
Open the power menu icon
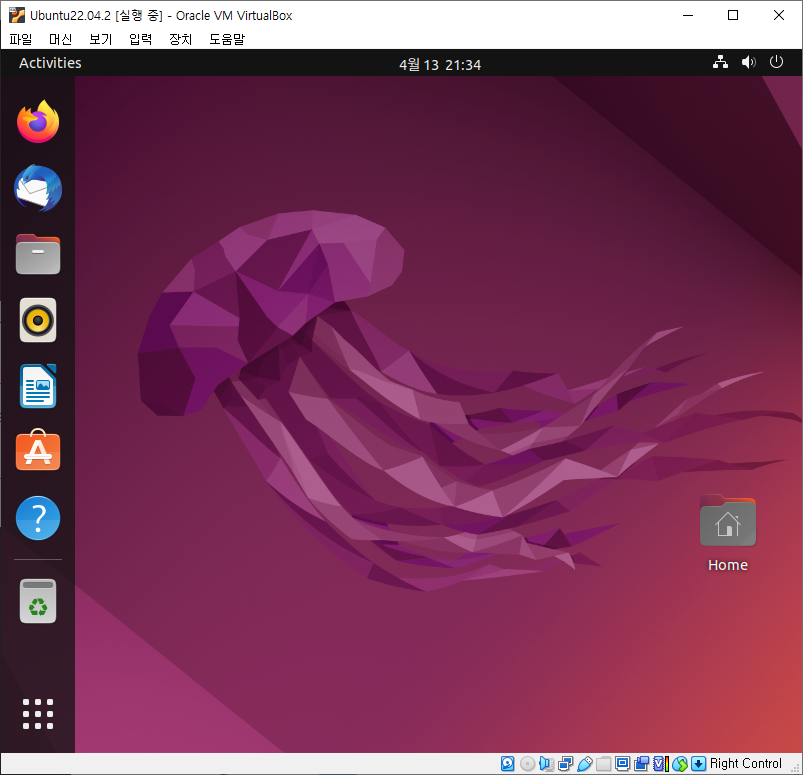coord(776,62)
